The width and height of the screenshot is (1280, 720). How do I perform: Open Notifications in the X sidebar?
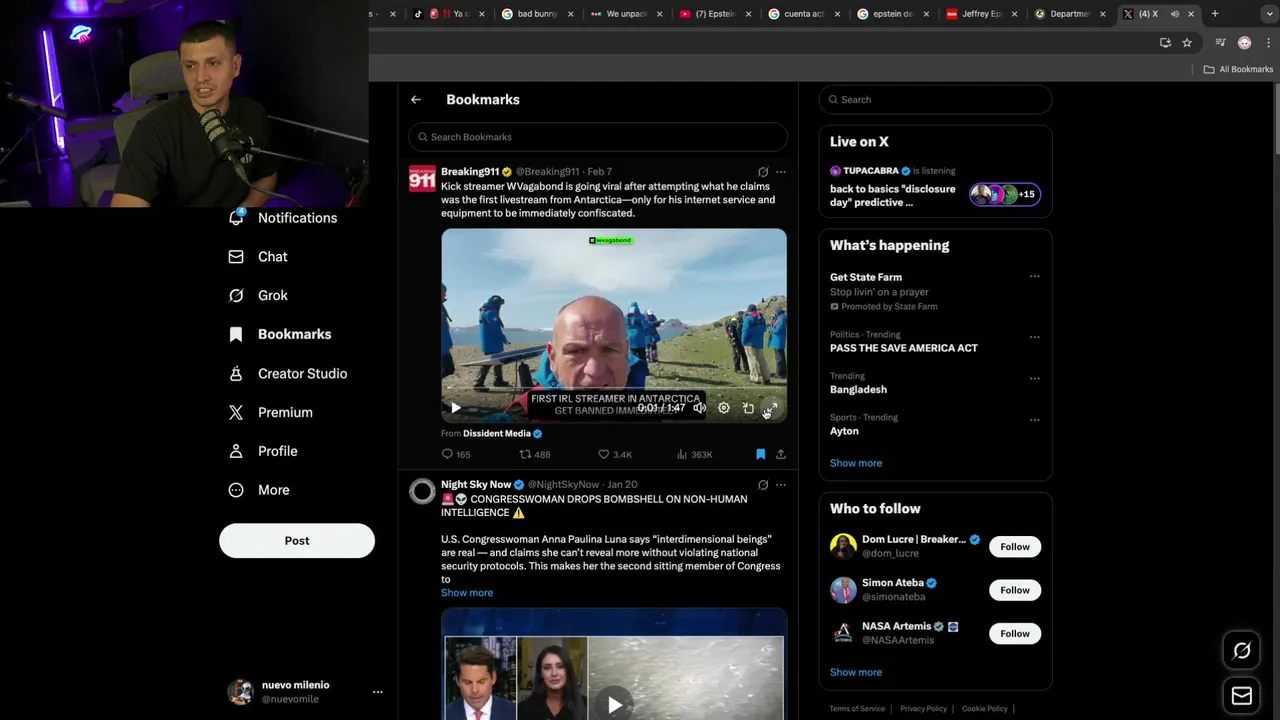coord(283,218)
